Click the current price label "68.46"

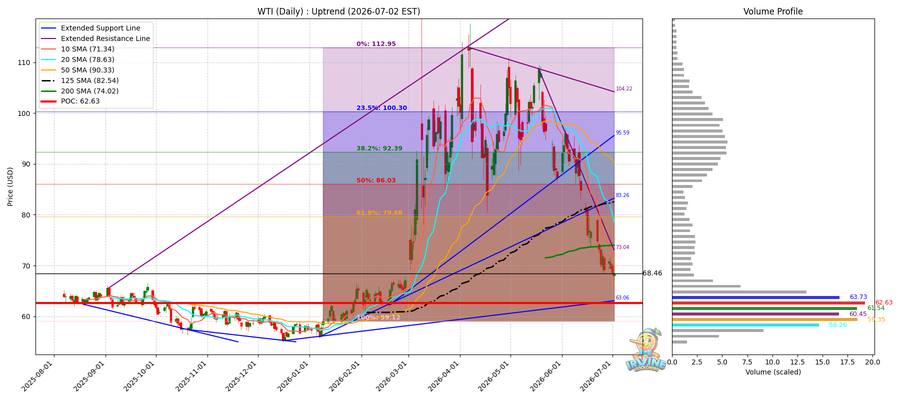(x=653, y=274)
